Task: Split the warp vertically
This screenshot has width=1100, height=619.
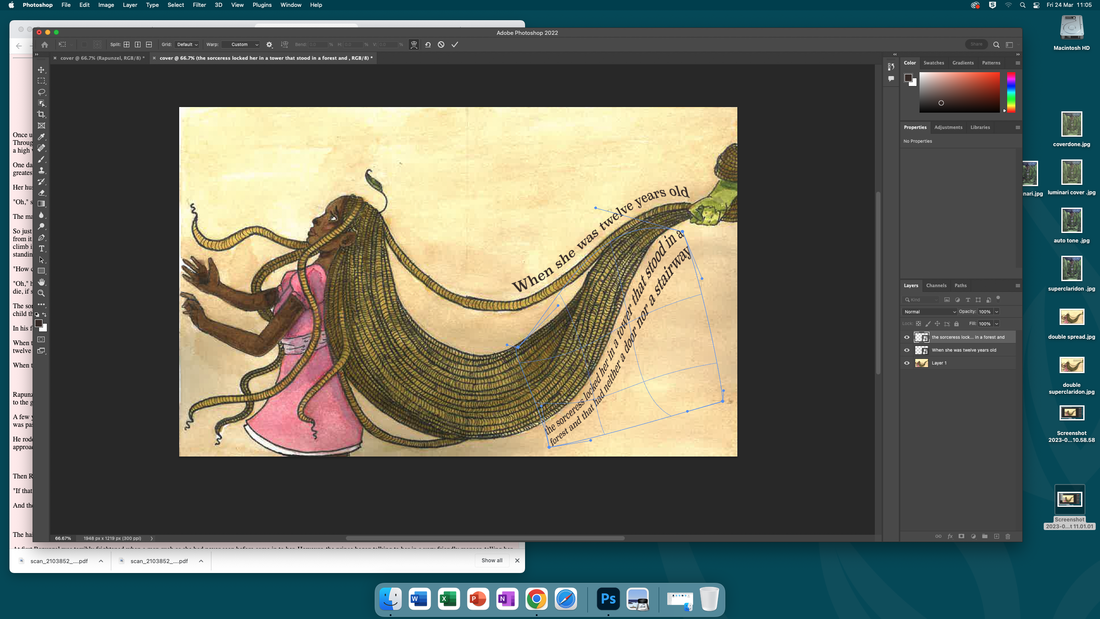Action: [138, 44]
